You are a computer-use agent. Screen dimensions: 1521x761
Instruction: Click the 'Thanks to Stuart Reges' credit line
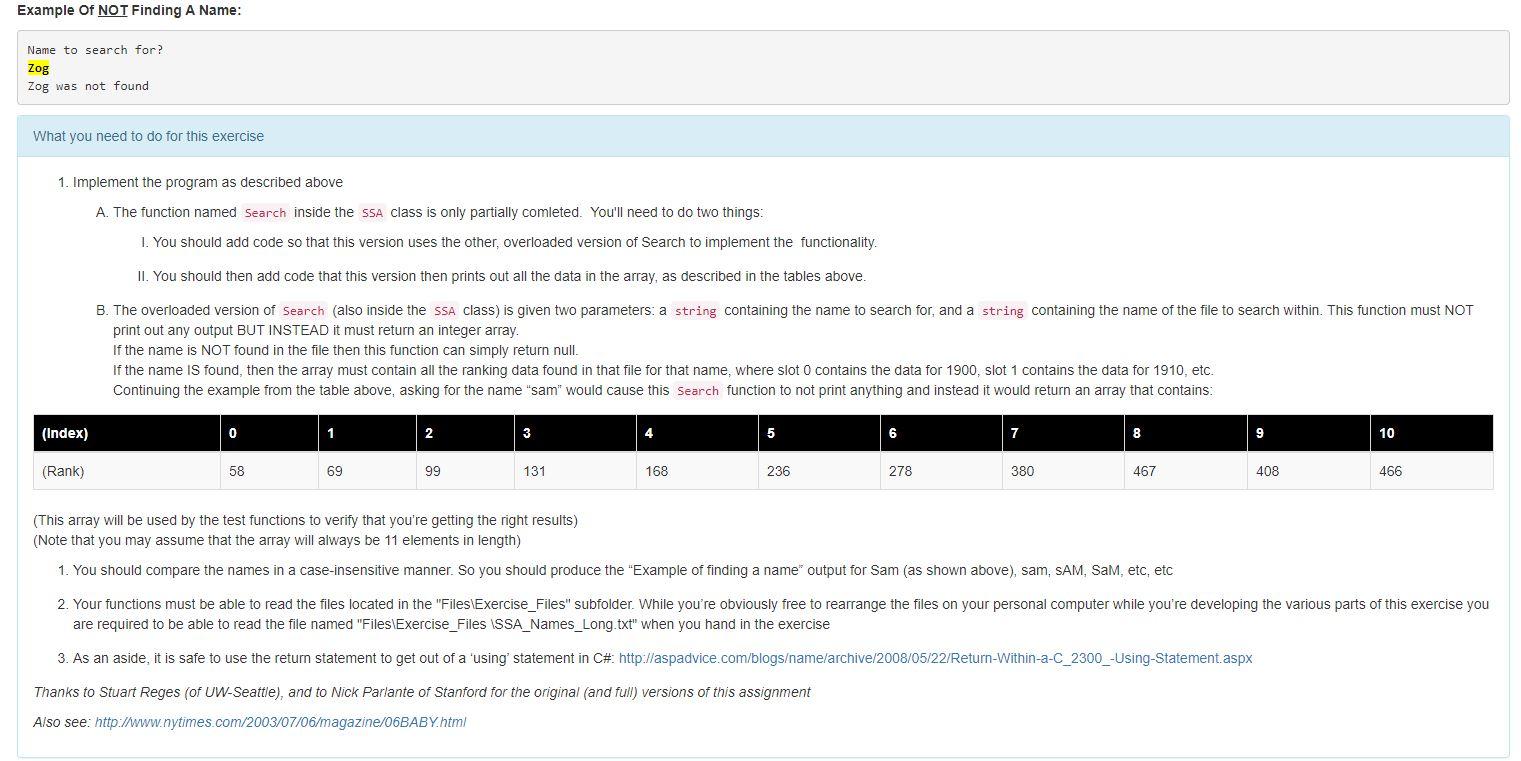click(422, 692)
